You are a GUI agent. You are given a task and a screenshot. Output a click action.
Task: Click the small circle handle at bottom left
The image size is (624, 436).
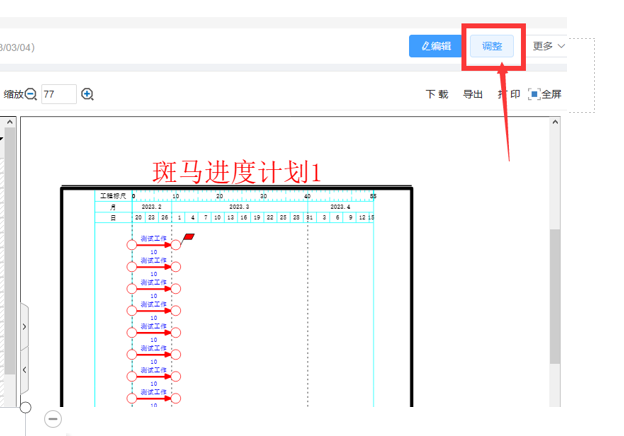pyautogui.click(x=25, y=407)
